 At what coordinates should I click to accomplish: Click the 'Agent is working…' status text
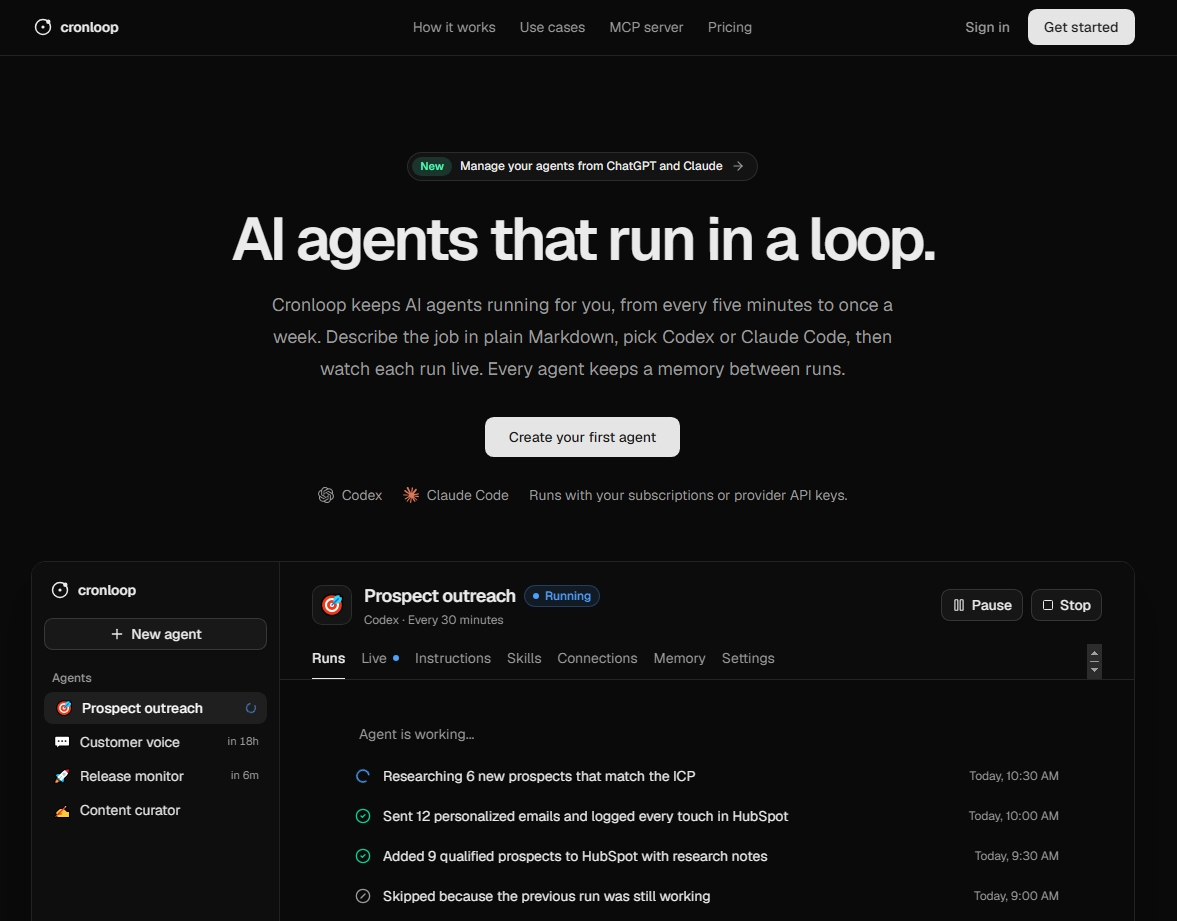pos(417,734)
